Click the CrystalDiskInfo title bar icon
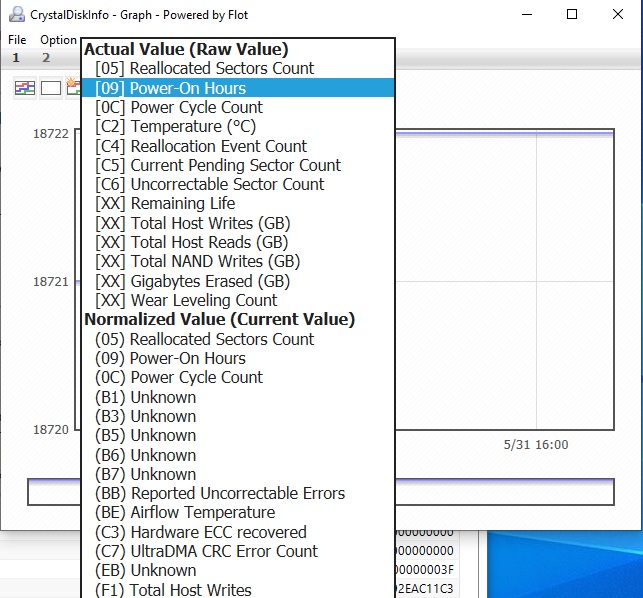 tap(17, 14)
